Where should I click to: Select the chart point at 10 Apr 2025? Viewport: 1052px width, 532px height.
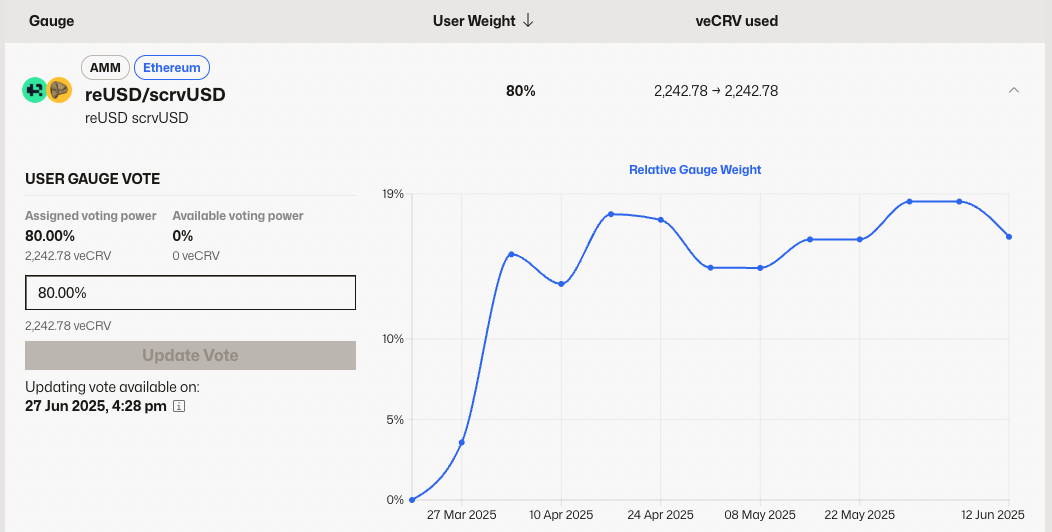click(x=561, y=284)
